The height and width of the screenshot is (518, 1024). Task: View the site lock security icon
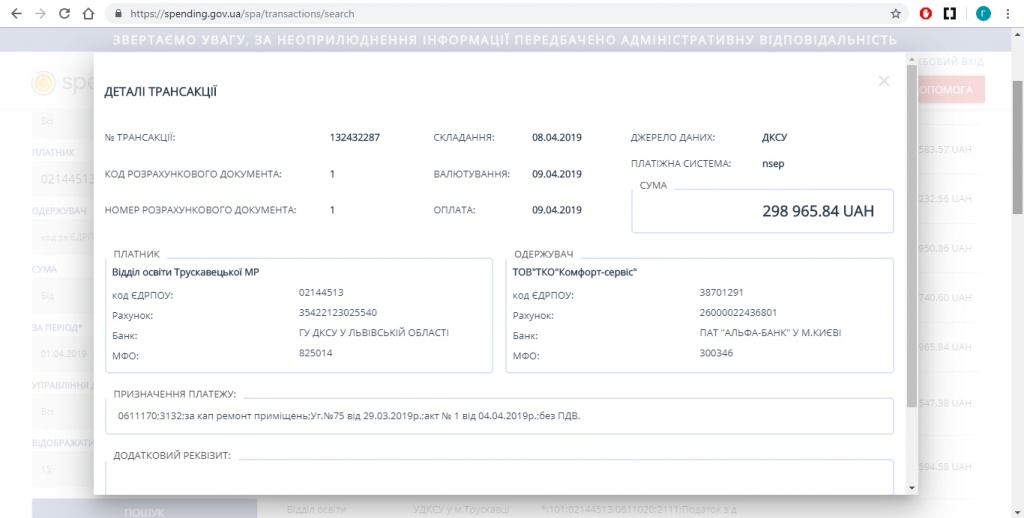pos(118,14)
